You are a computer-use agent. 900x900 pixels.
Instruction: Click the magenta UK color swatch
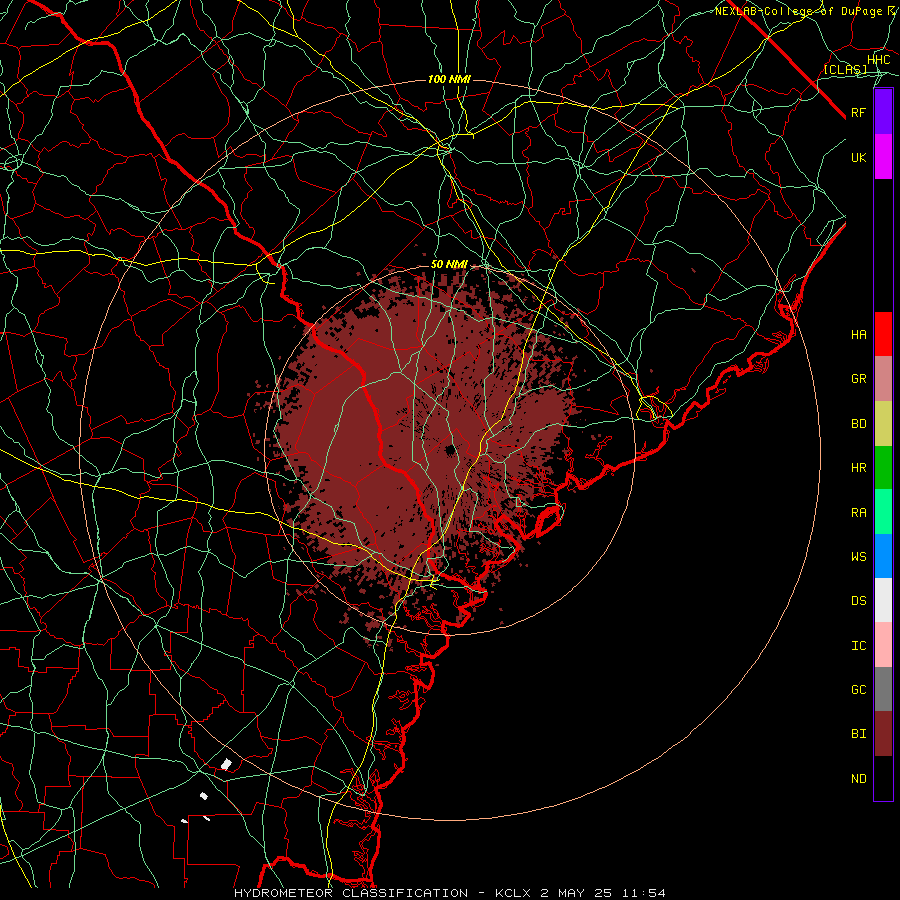[x=883, y=157]
